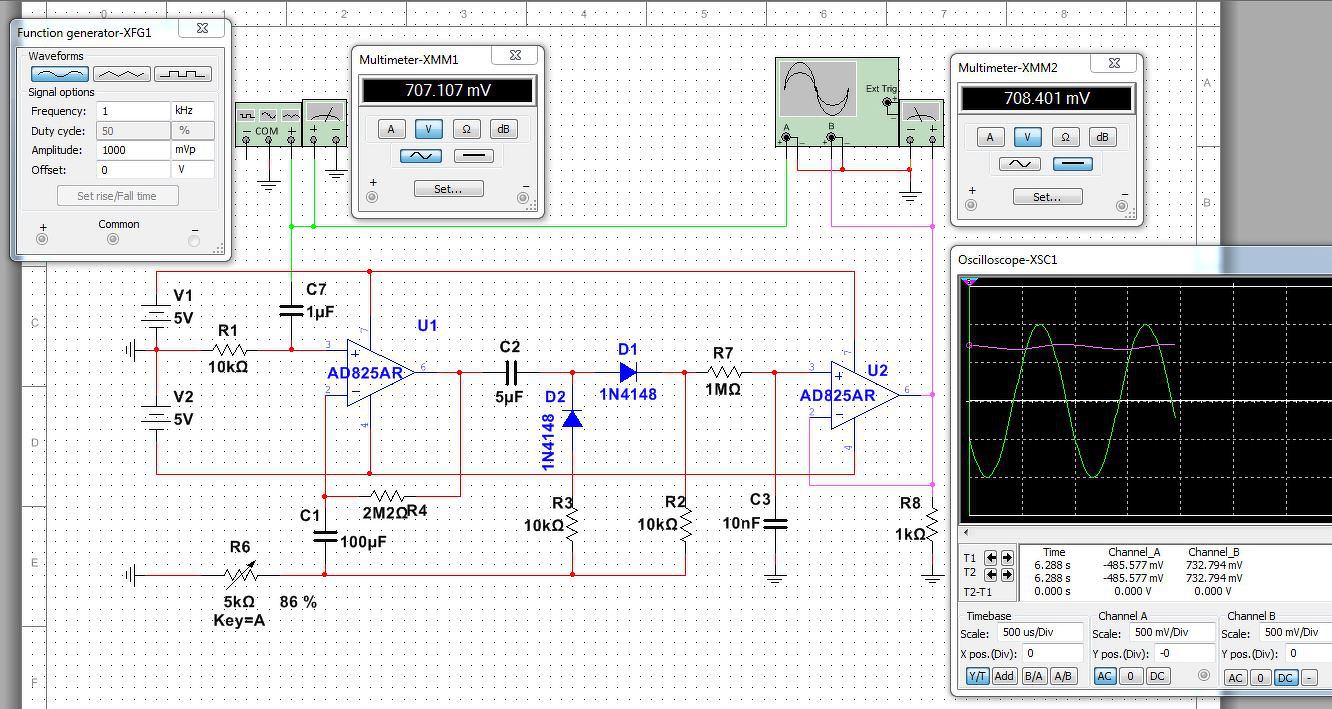
Task: Select triangle waveform in function generator
Action: (x=121, y=74)
